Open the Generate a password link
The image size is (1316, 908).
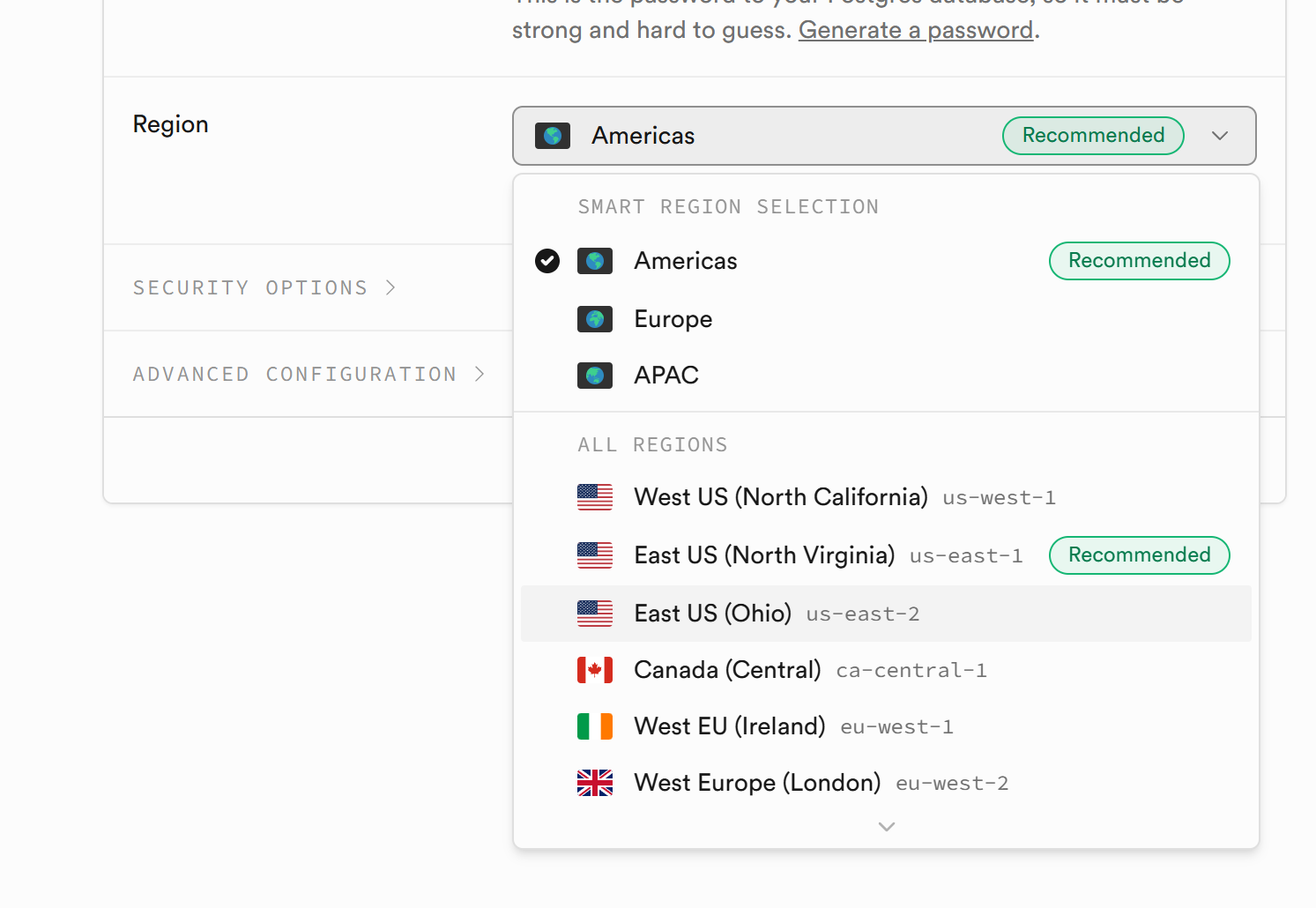click(916, 30)
